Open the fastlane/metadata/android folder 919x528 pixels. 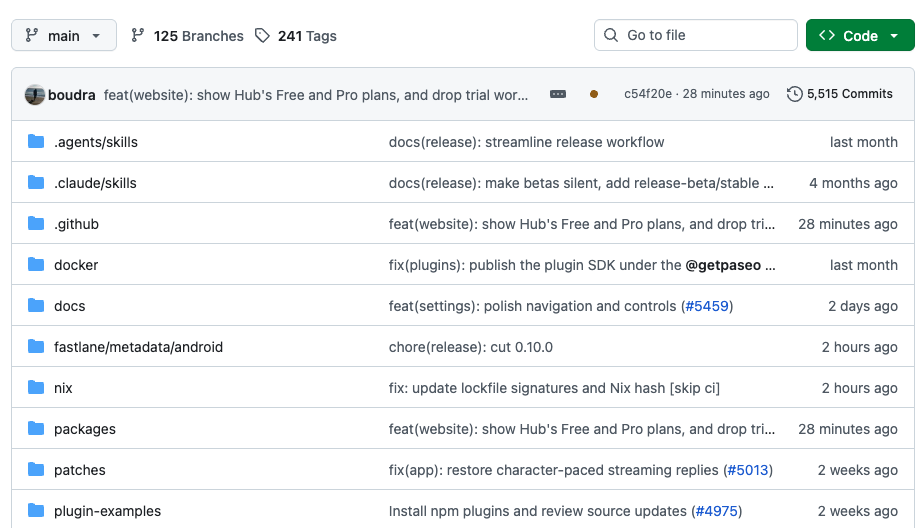coord(138,347)
